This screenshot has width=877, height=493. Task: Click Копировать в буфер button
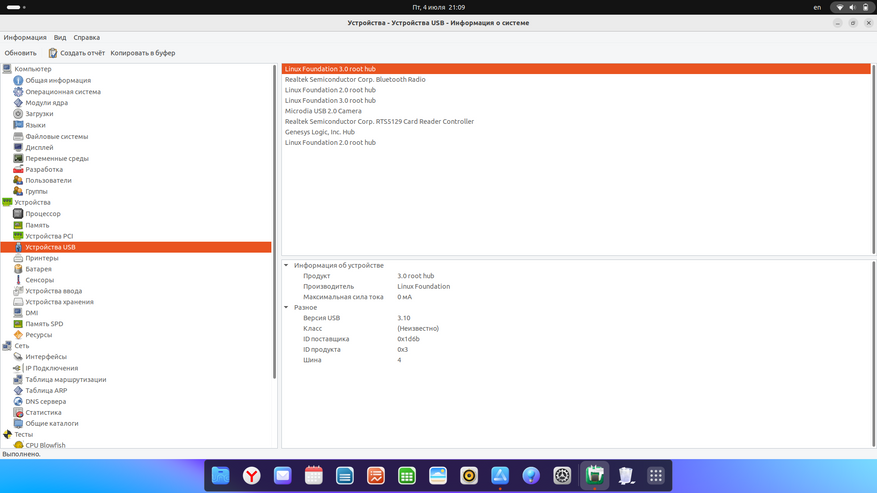click(143, 53)
